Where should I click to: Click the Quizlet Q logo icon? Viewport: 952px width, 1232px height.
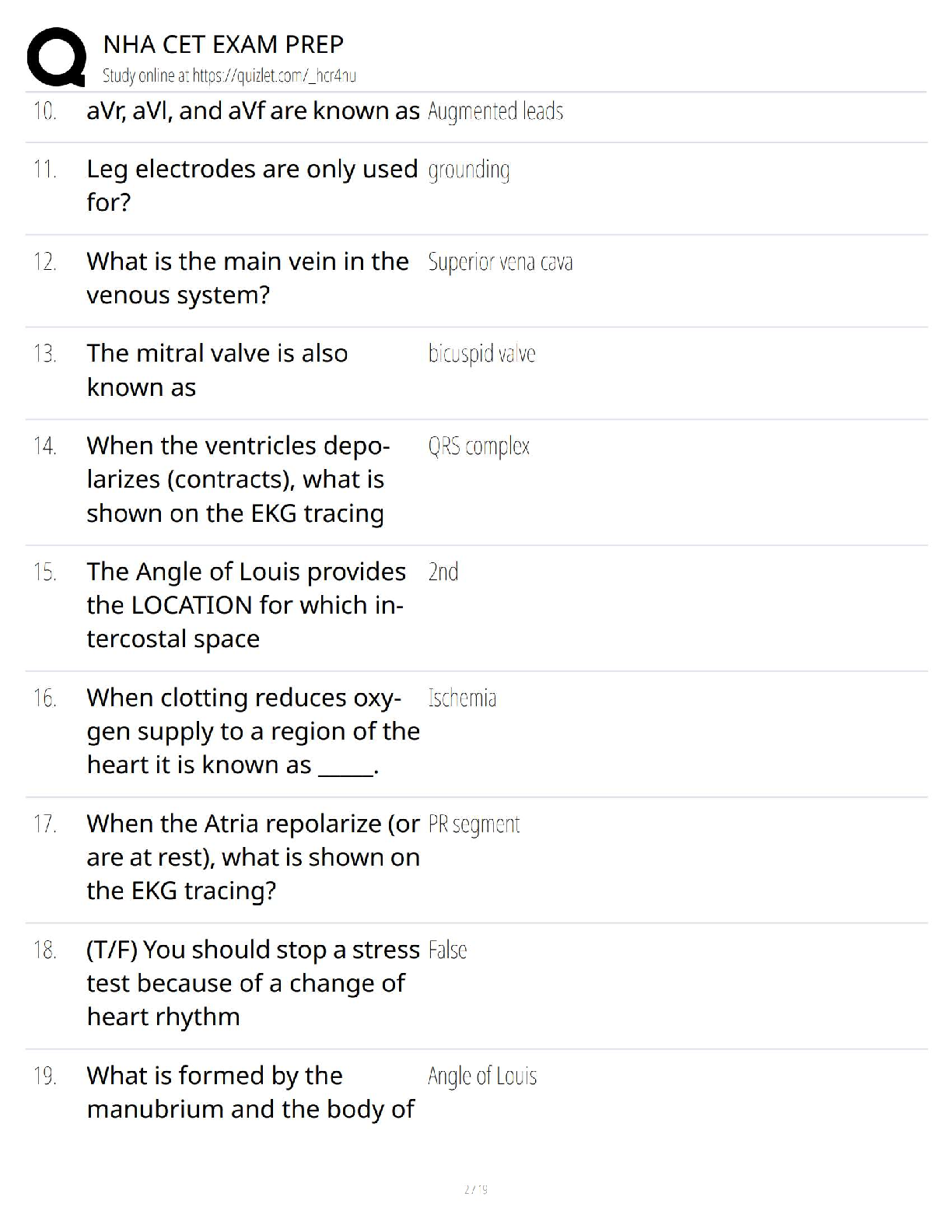56,58
